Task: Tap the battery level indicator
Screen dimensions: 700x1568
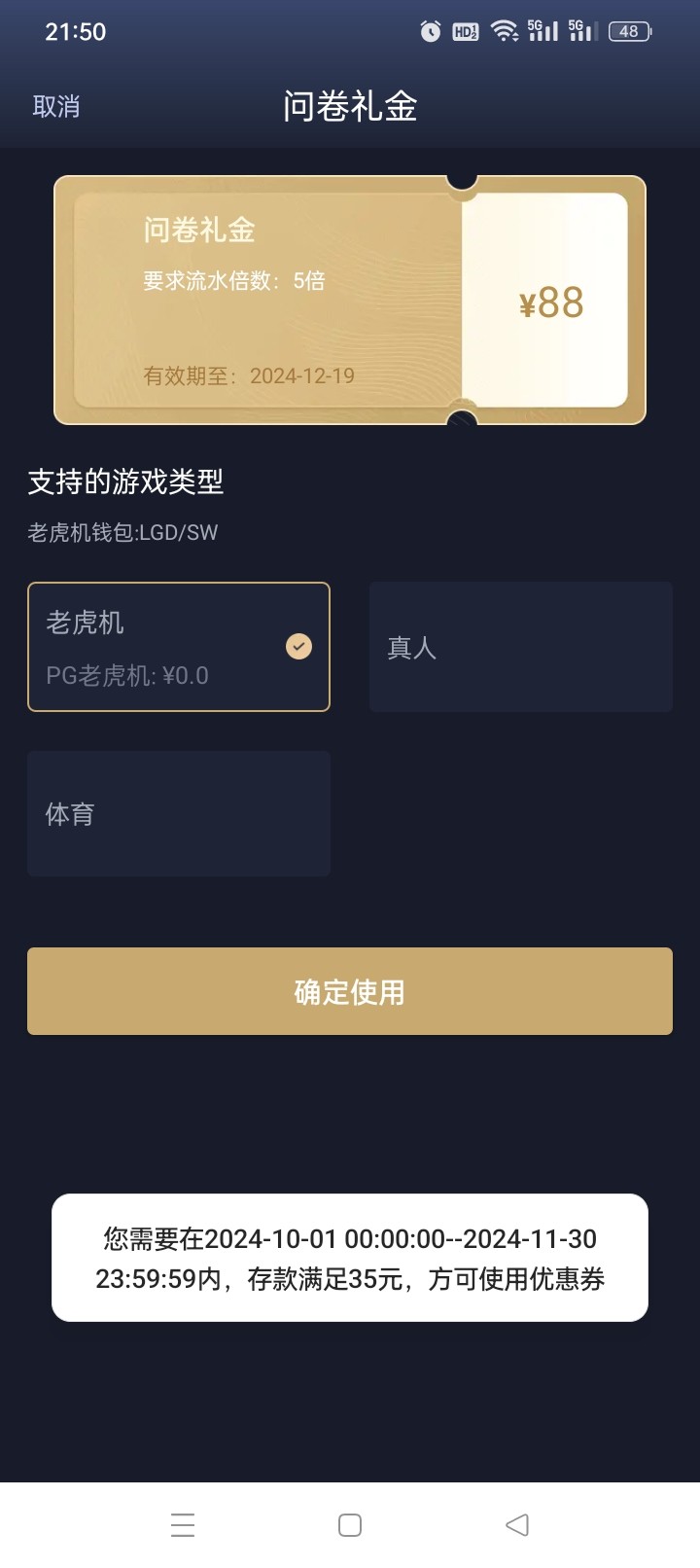Action: (629, 32)
